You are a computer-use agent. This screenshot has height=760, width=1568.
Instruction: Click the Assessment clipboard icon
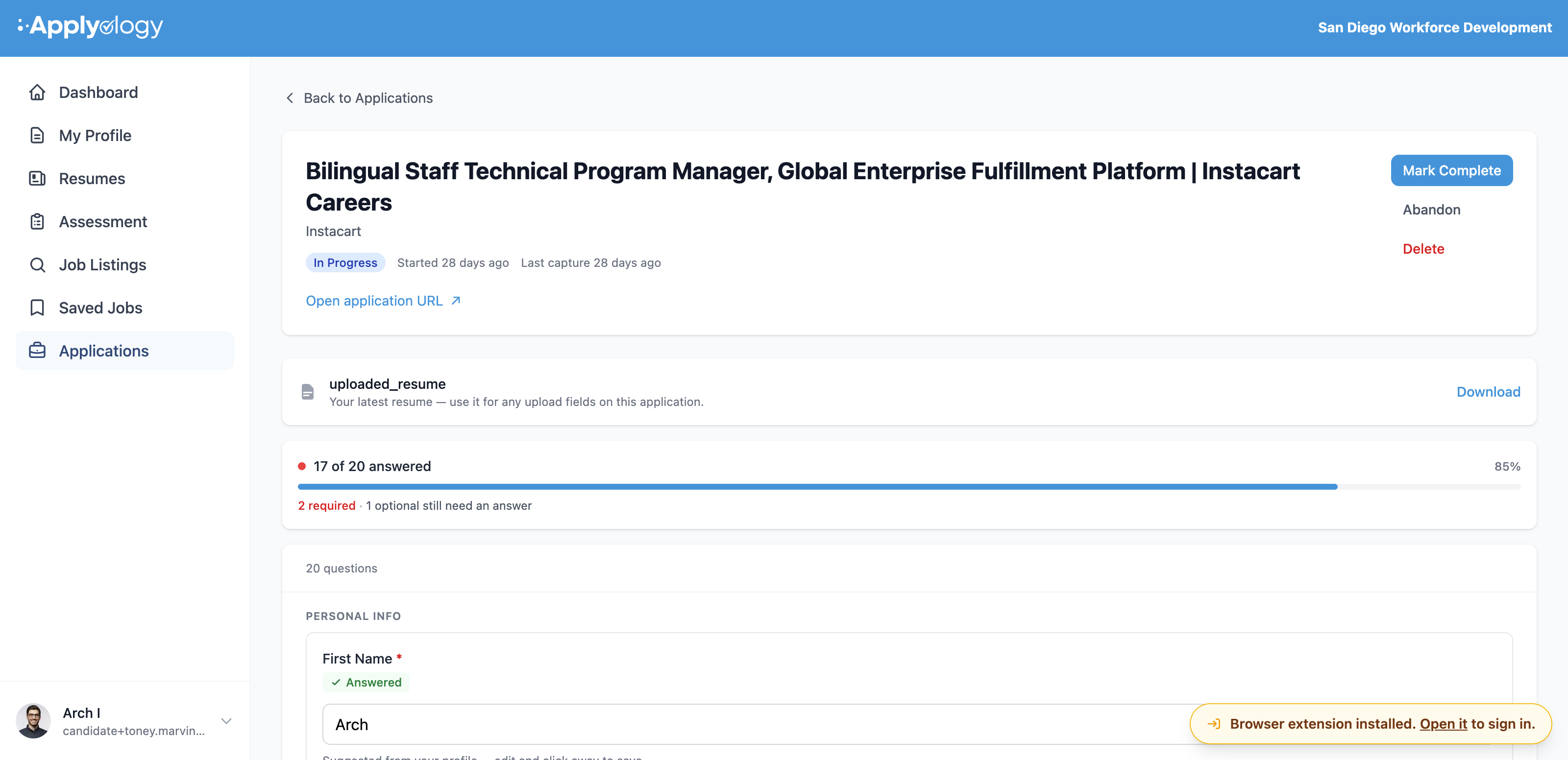pos(37,221)
